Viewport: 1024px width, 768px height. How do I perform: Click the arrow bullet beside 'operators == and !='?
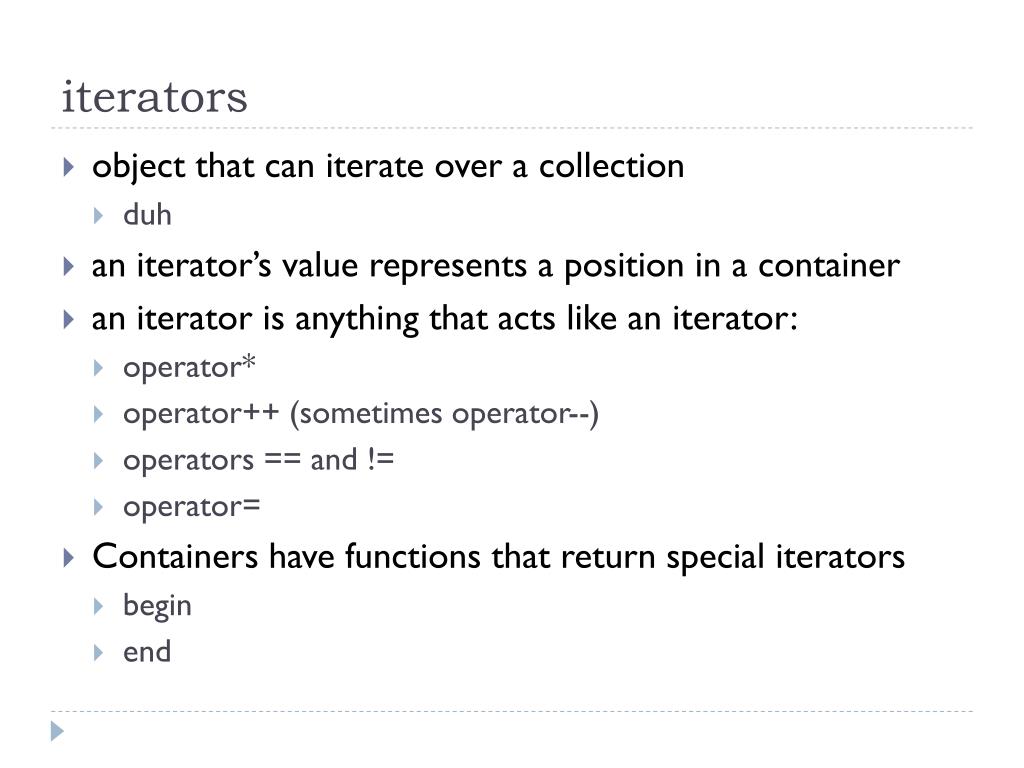coord(99,461)
